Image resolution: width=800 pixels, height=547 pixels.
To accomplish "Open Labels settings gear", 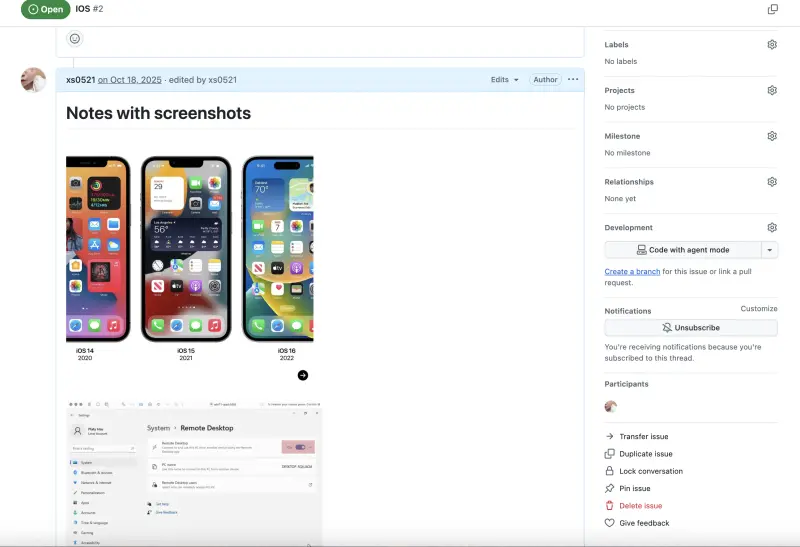I will [x=772, y=45].
